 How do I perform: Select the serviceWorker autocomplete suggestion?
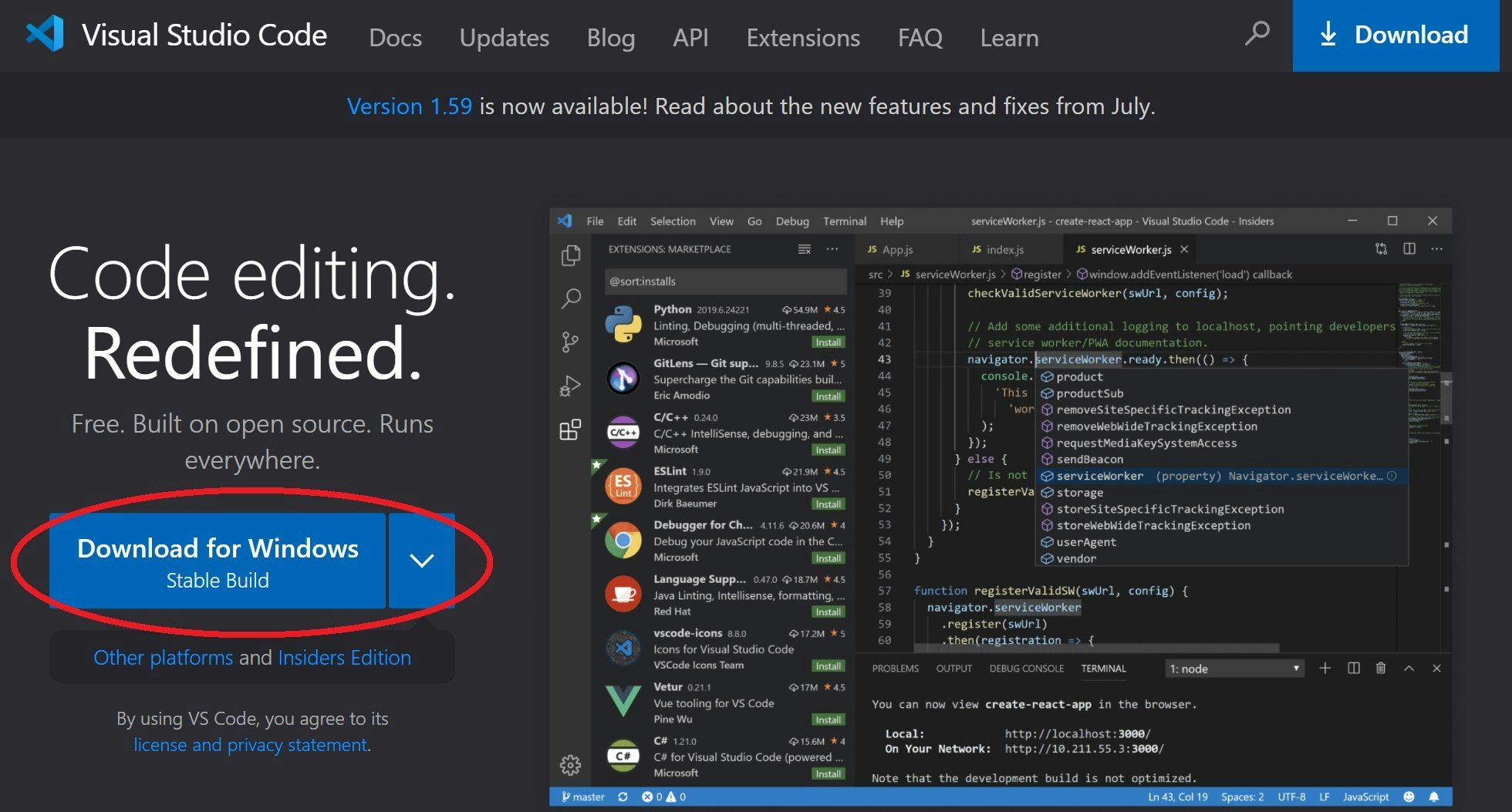click(x=1221, y=477)
